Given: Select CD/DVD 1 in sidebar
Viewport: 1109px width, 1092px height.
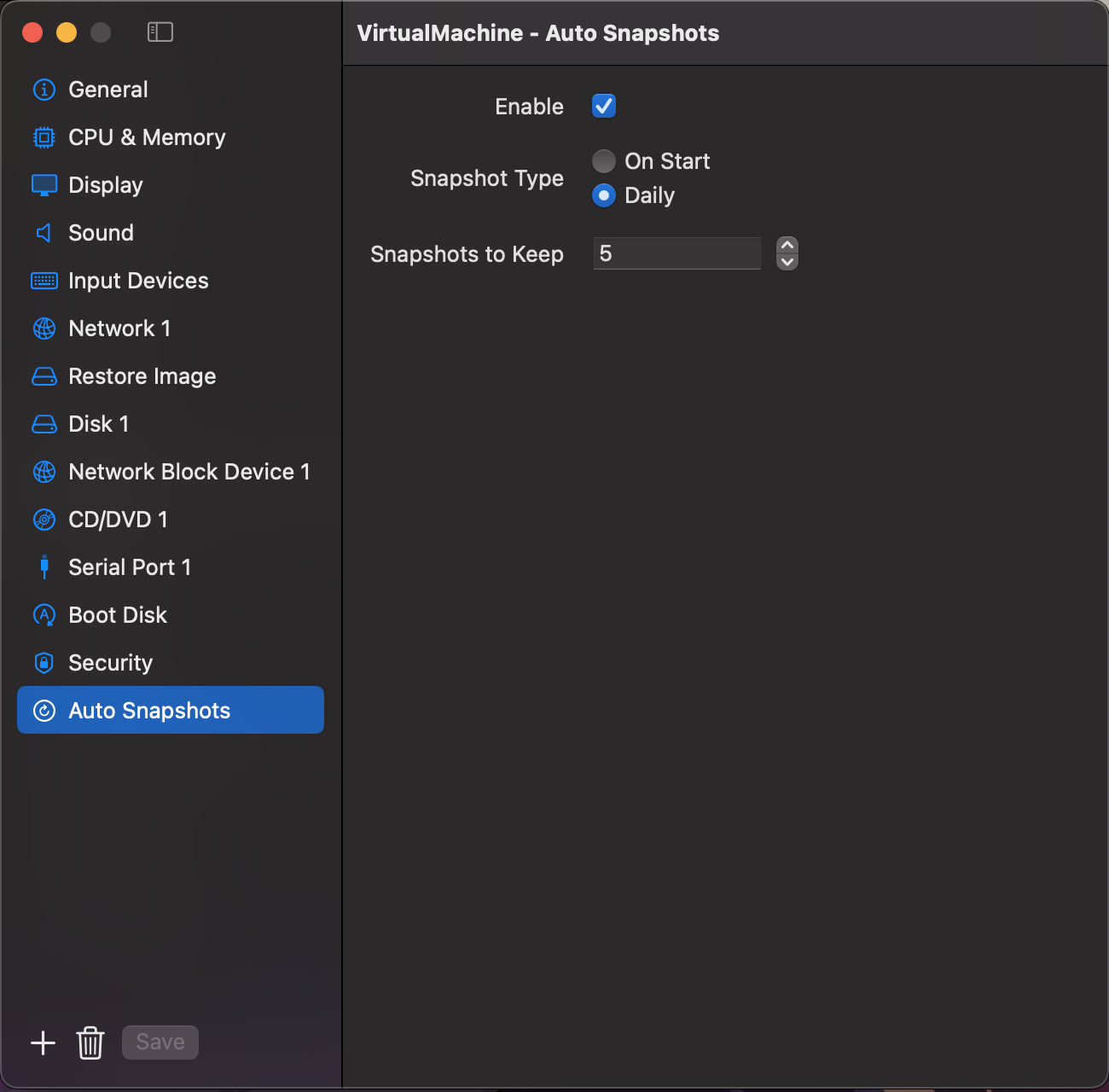Looking at the screenshot, I should point(171,520).
